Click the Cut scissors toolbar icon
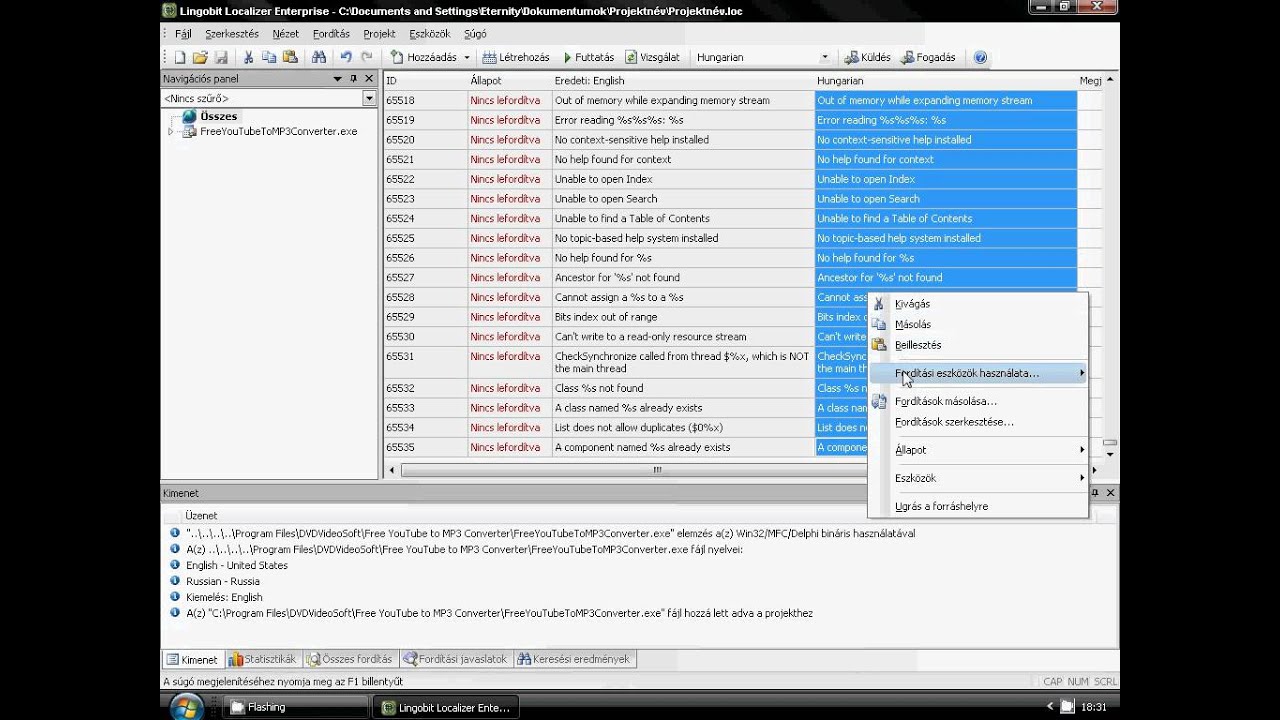Image resolution: width=1280 pixels, height=720 pixels. pyautogui.click(x=248, y=58)
